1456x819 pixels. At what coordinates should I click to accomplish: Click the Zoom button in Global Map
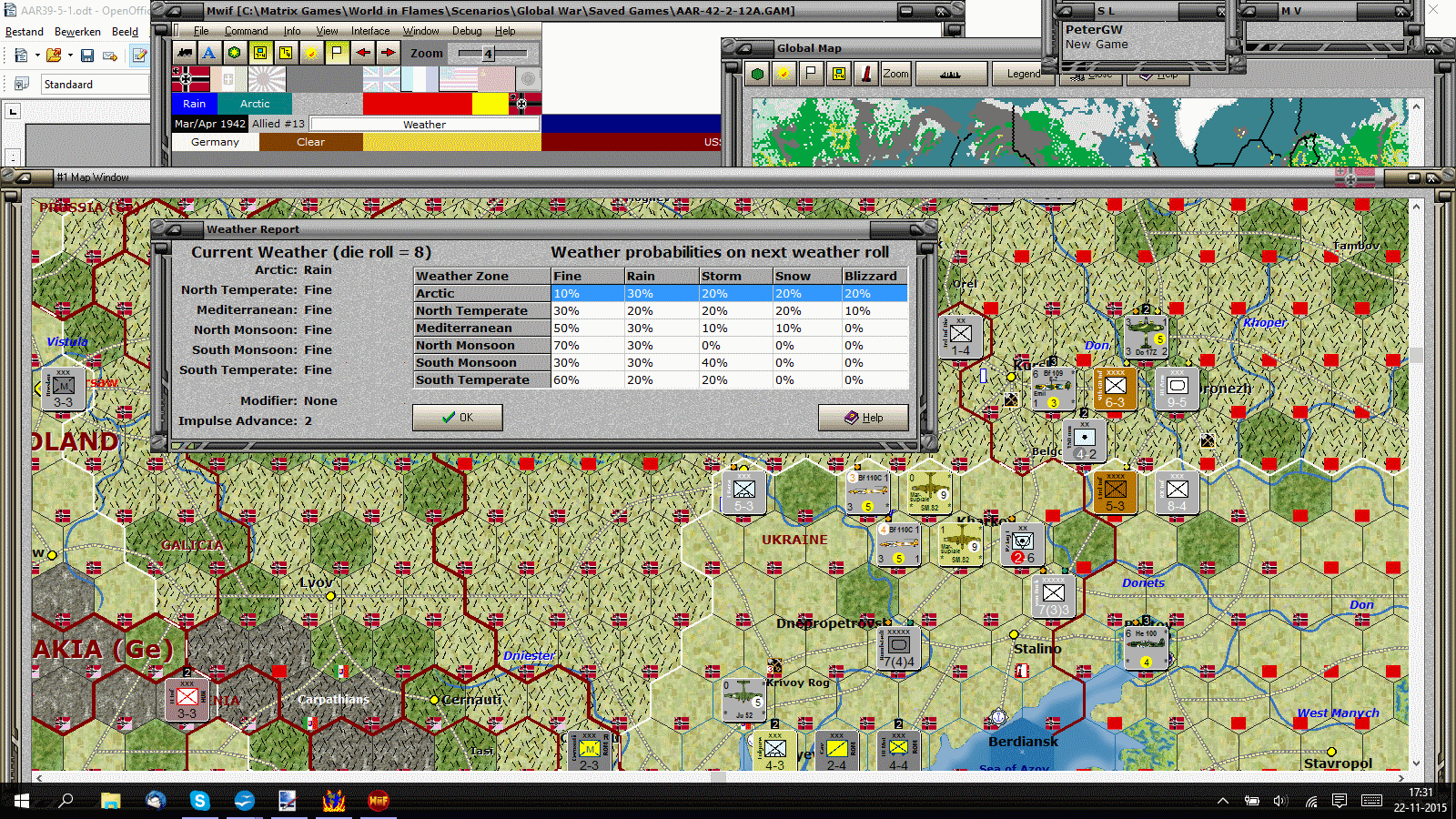[895, 74]
